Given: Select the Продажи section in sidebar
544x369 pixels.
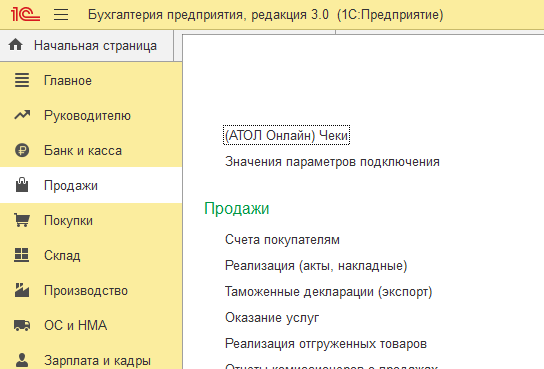Looking at the screenshot, I should (91, 185).
